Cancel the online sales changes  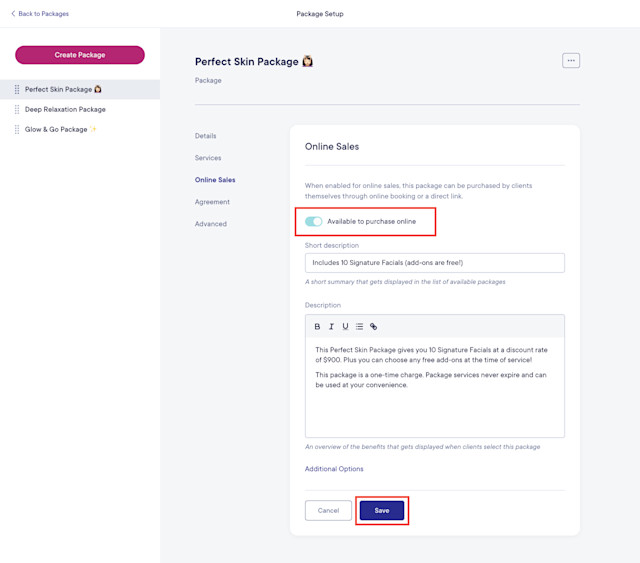click(x=328, y=510)
